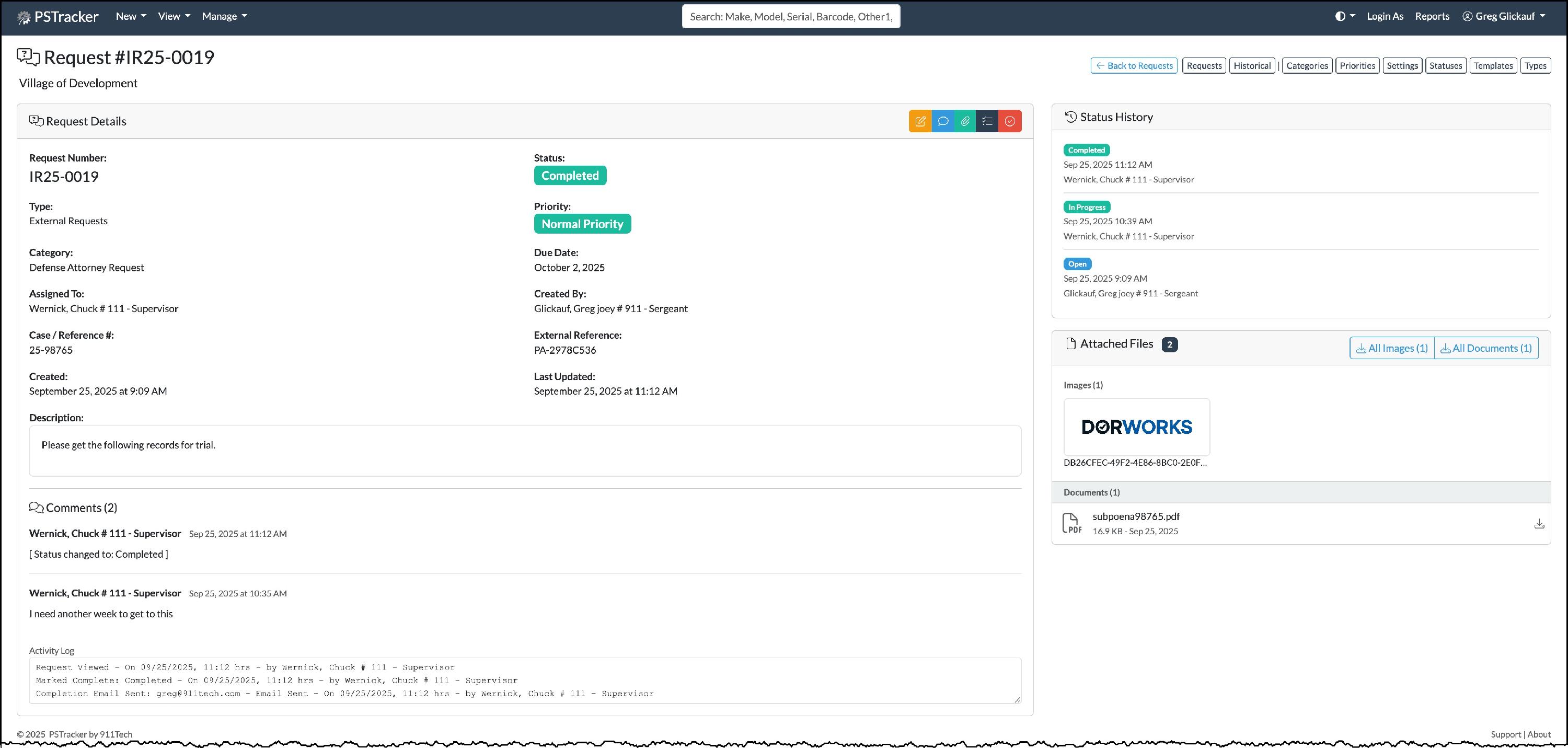Switch to the Historical requests tab
1568x748 pixels.
(1251, 66)
